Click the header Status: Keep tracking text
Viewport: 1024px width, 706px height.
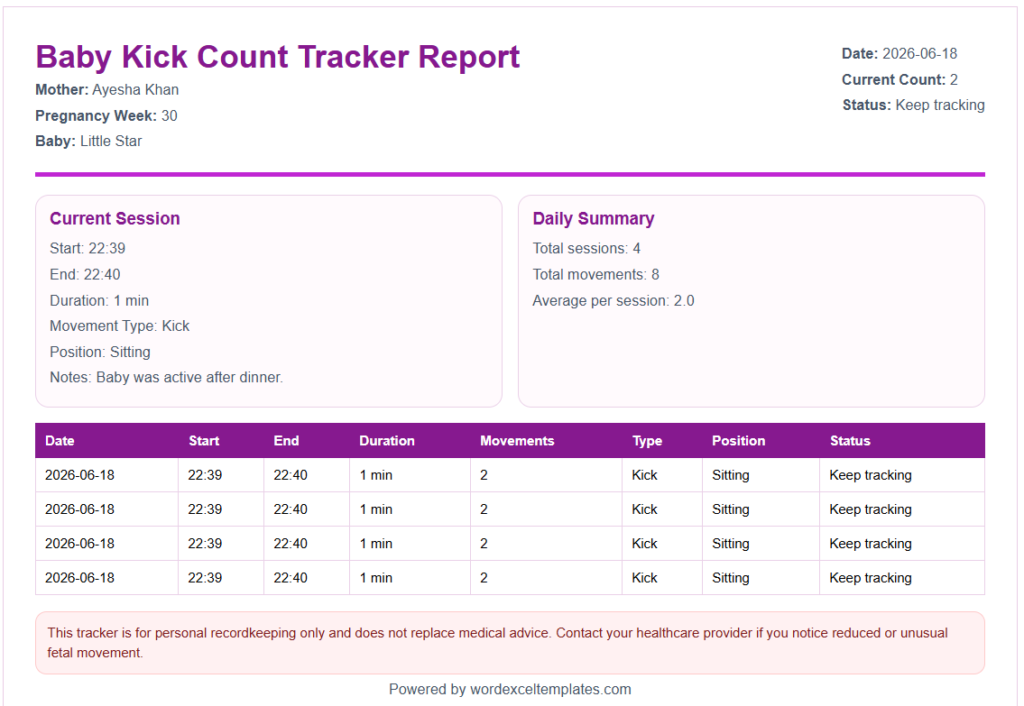913,105
